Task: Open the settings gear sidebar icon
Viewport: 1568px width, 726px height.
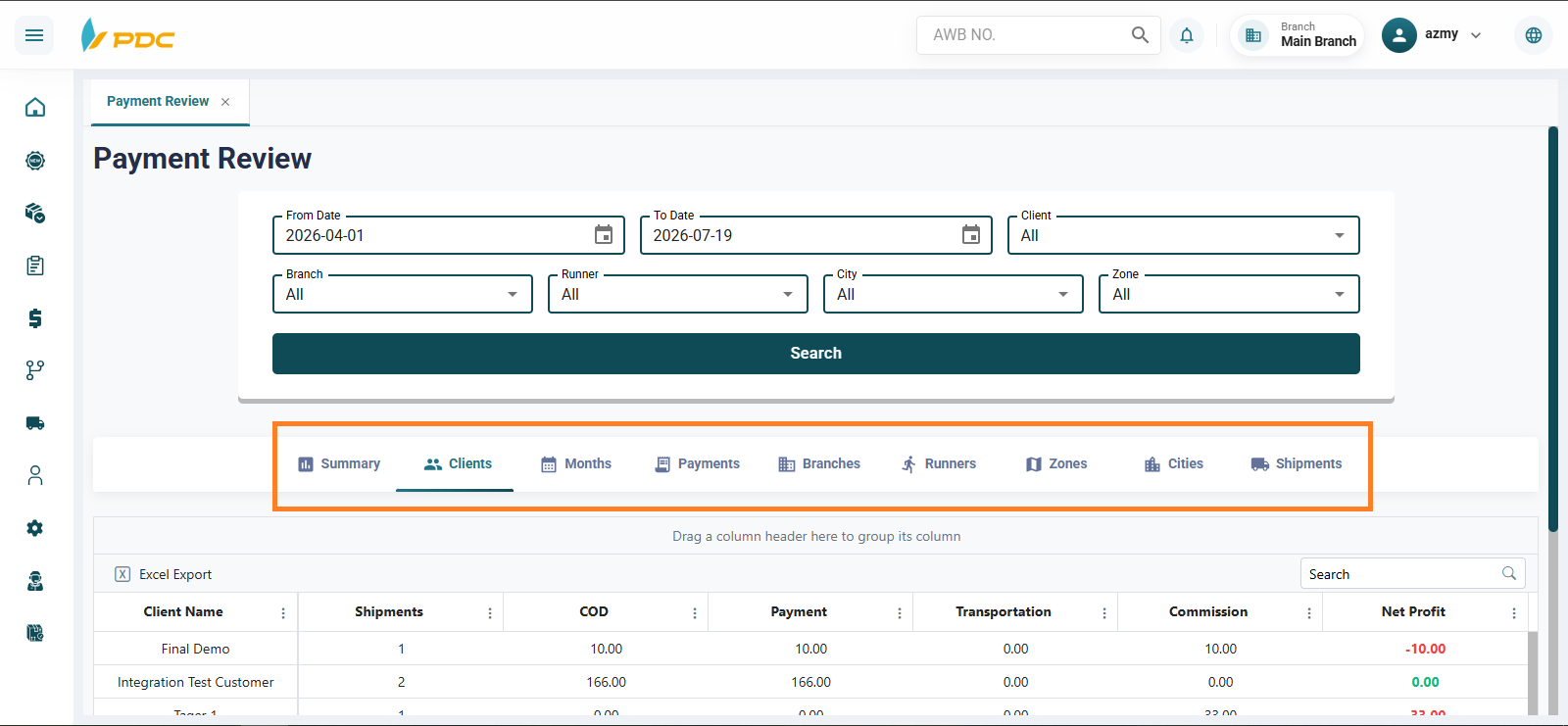Action: (x=35, y=528)
